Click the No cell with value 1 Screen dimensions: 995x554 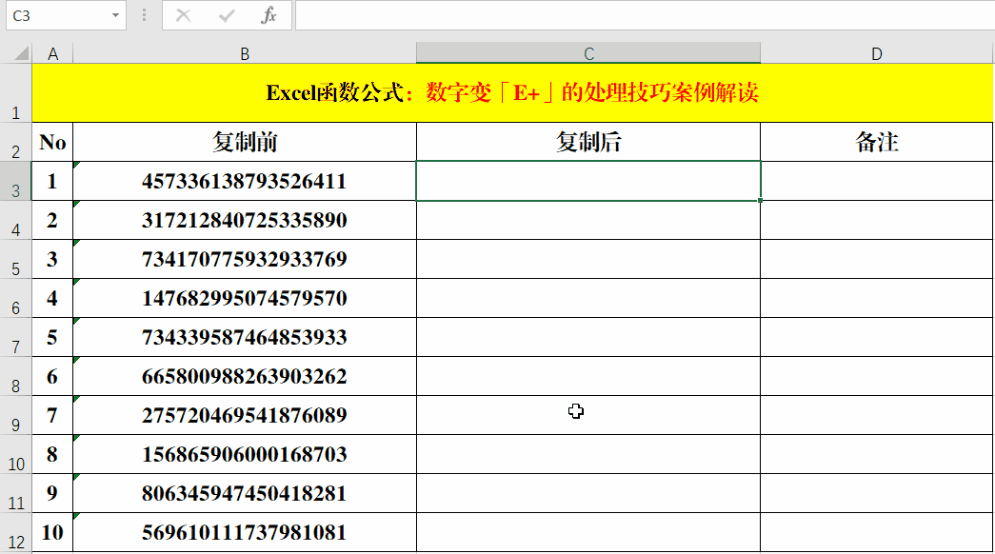point(53,181)
